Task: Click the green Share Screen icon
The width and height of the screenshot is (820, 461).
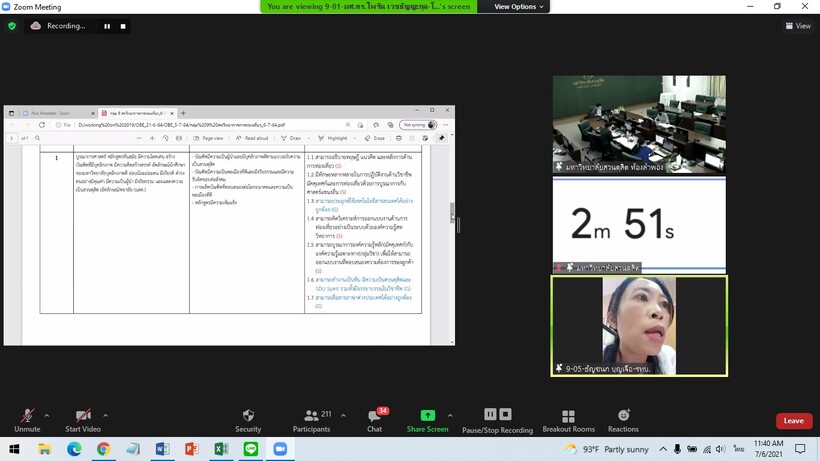Action: (x=427, y=416)
